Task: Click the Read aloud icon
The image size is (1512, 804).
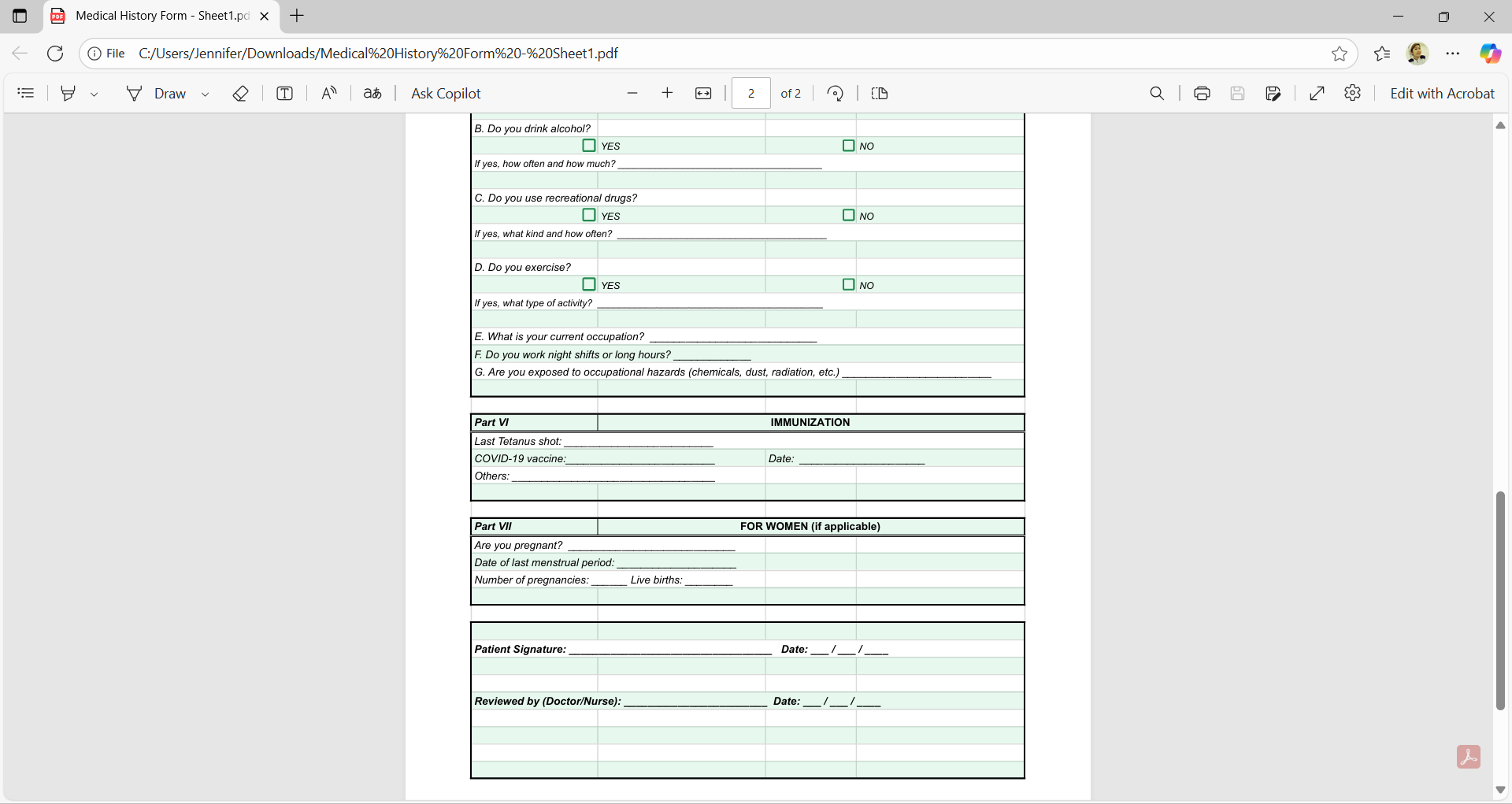Action: pos(329,94)
